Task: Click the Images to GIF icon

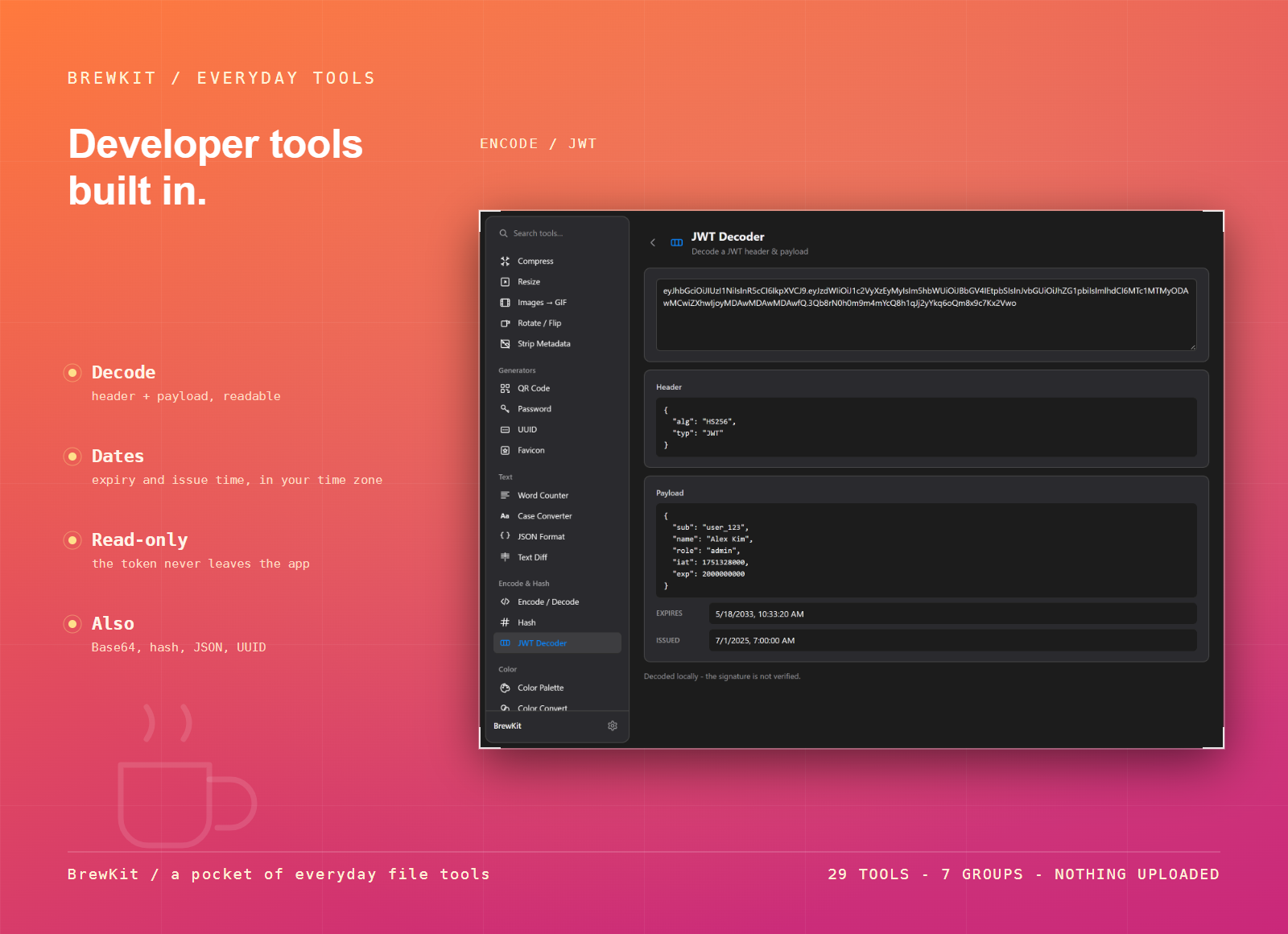Action: point(505,303)
